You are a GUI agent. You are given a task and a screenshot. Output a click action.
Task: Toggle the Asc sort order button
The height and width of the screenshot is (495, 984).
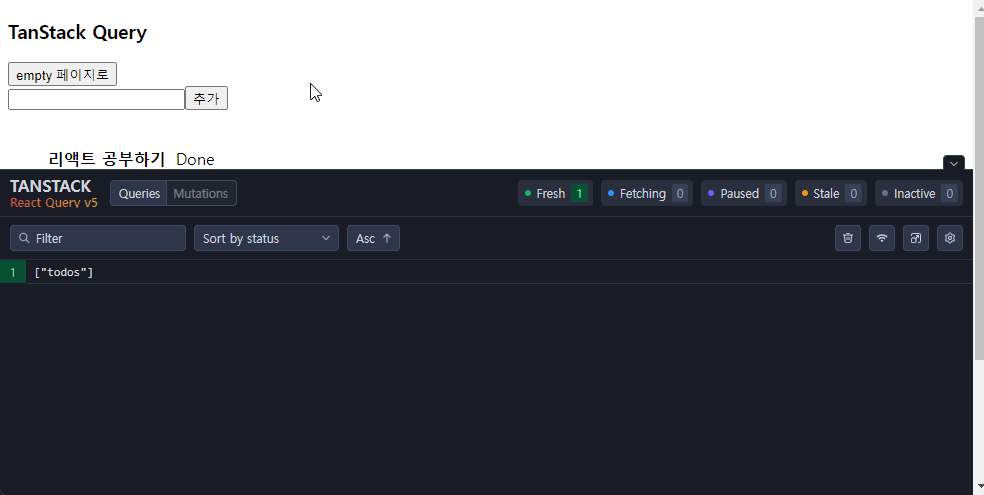coord(373,238)
